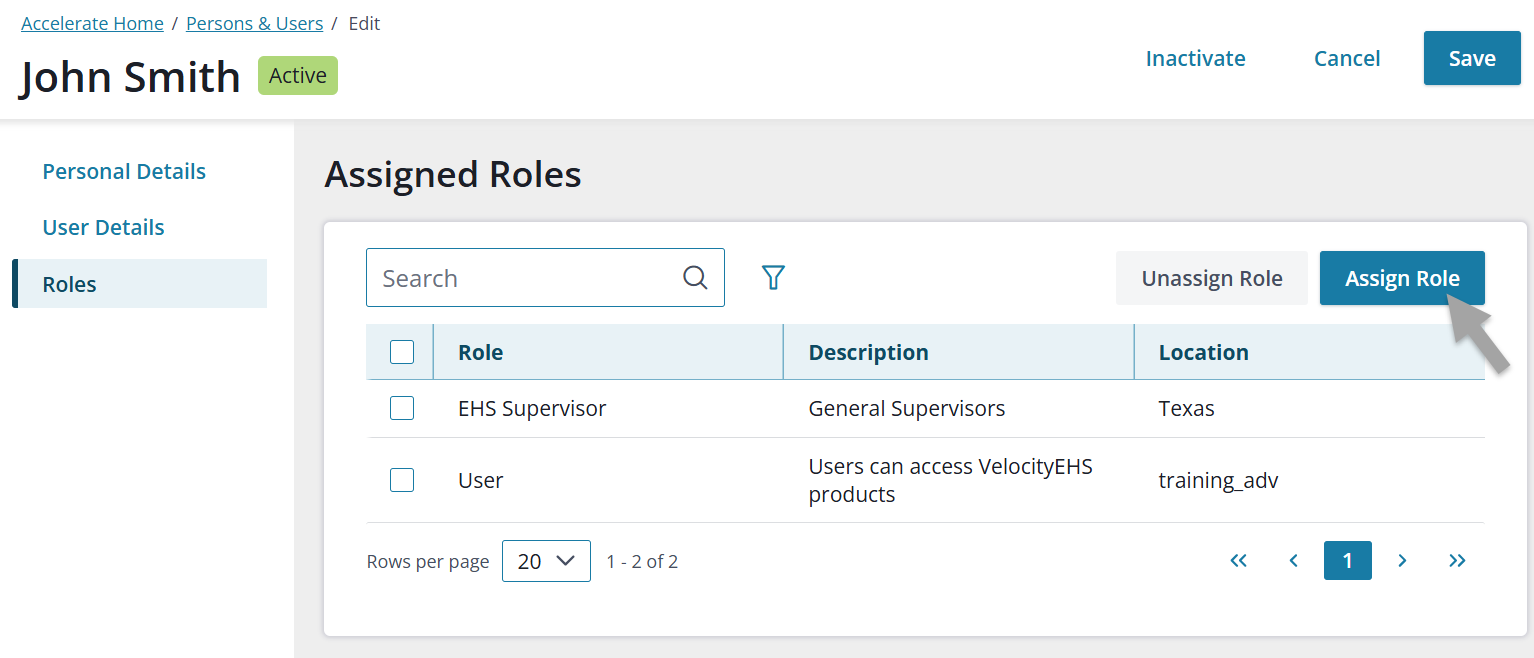This screenshot has height=658, width=1534.
Task: Jump to last page of results
Action: click(x=1457, y=561)
